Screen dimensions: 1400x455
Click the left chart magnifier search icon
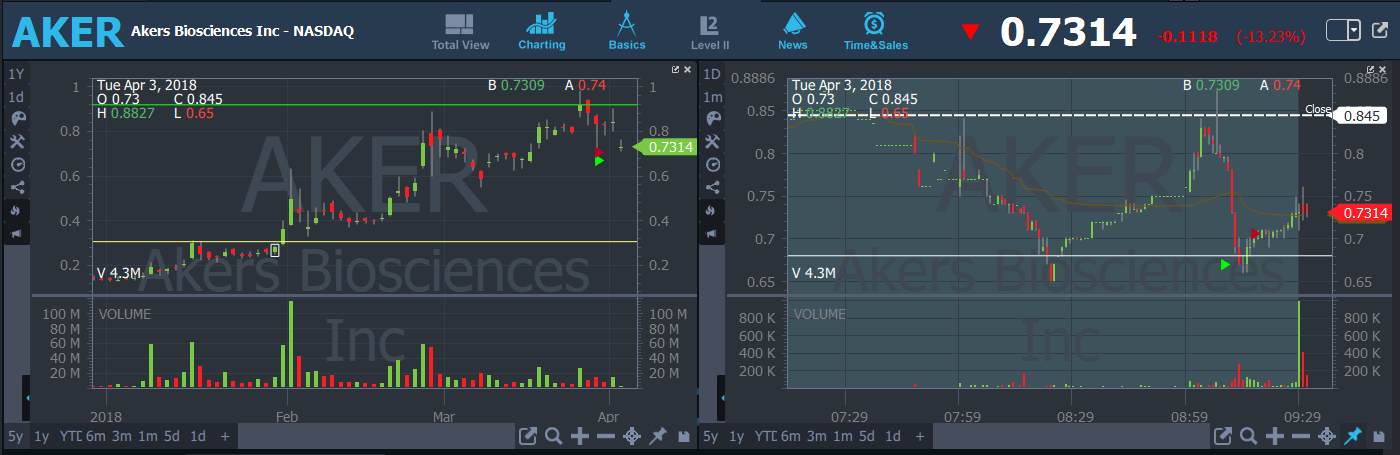[x=554, y=436]
